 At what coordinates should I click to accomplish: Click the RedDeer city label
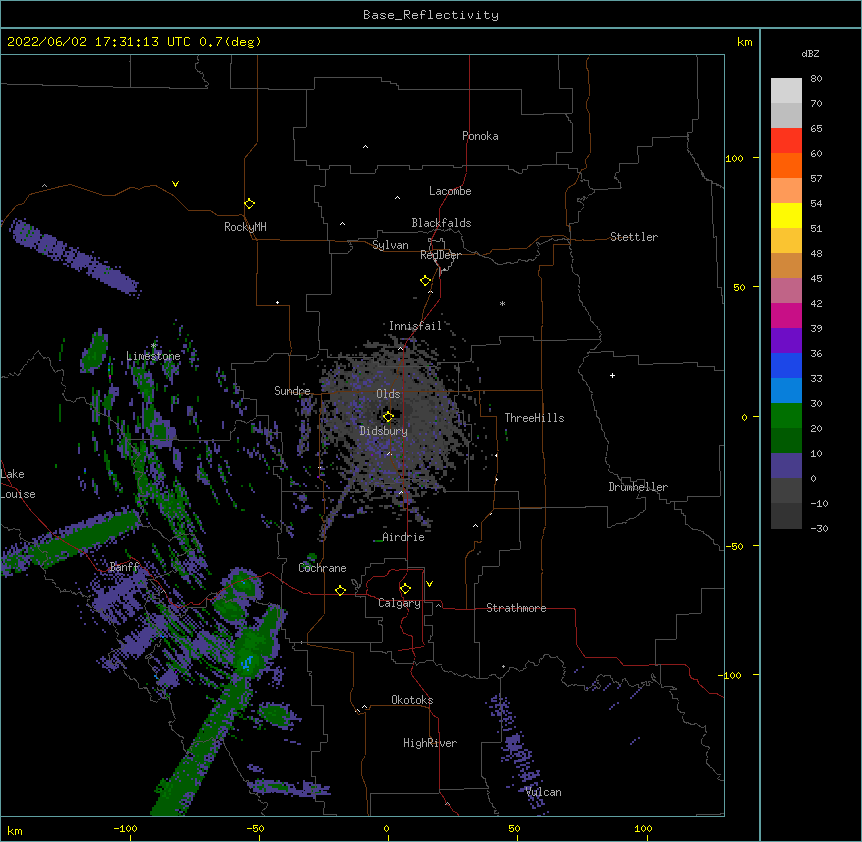[440, 255]
